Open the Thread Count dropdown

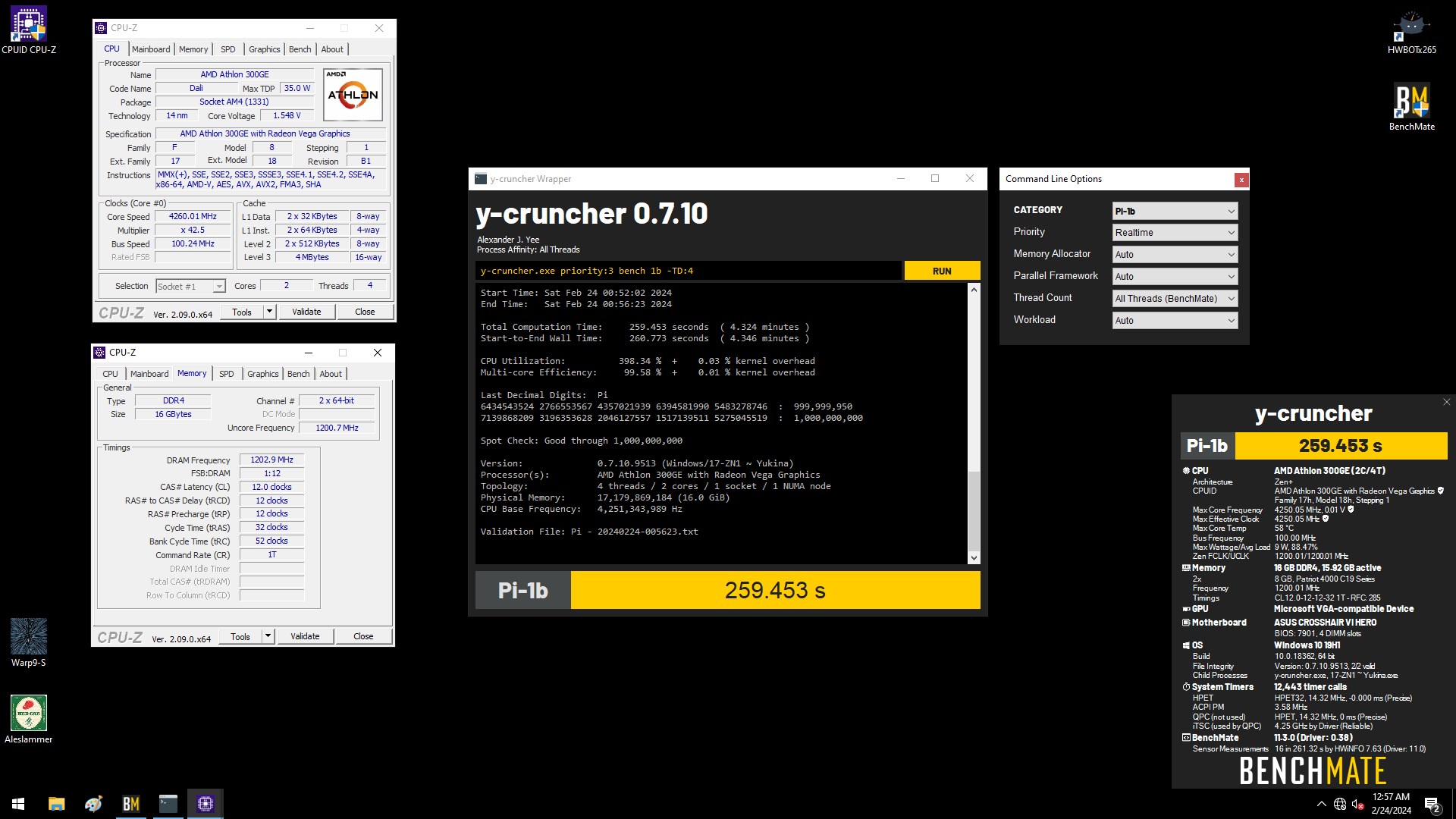(x=1175, y=299)
